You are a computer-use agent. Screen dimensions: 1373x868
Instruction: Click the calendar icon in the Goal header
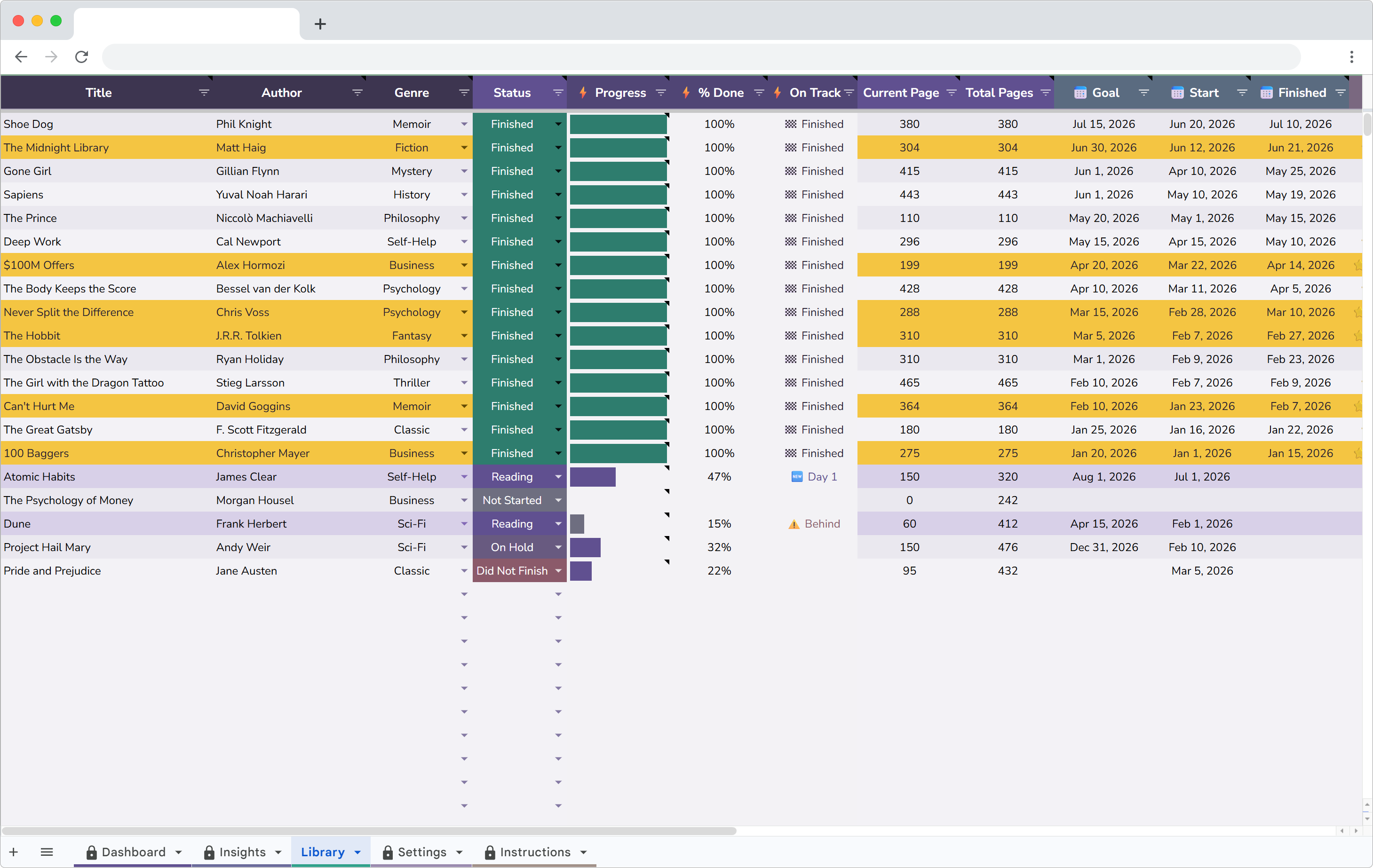click(1079, 92)
